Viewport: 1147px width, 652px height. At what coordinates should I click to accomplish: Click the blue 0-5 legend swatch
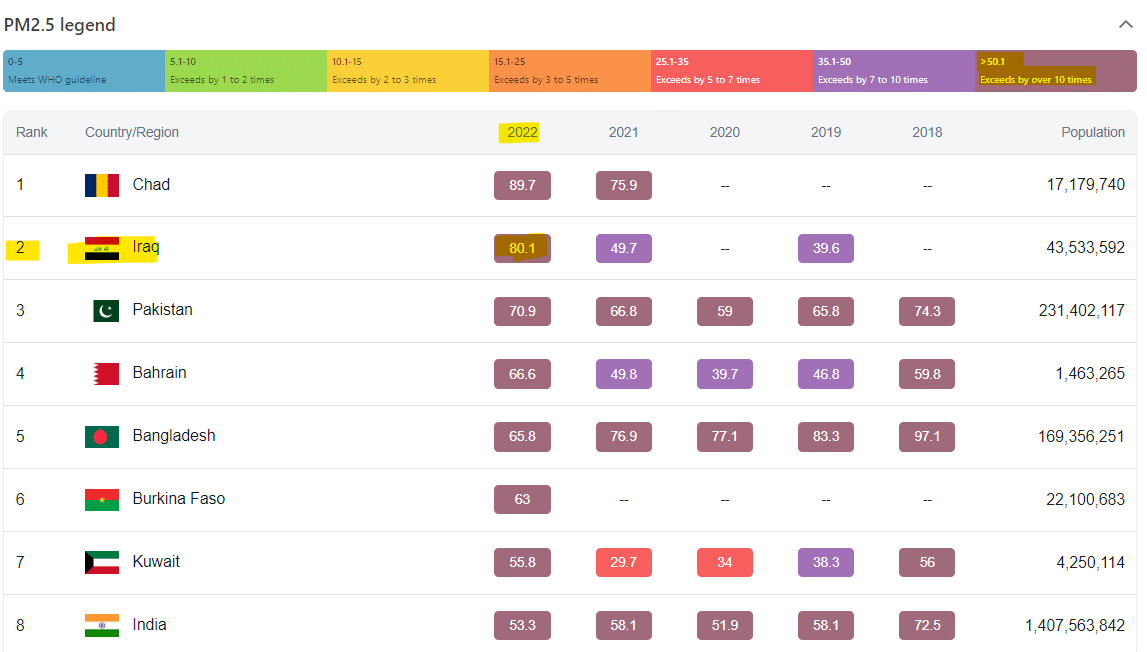pos(84,71)
